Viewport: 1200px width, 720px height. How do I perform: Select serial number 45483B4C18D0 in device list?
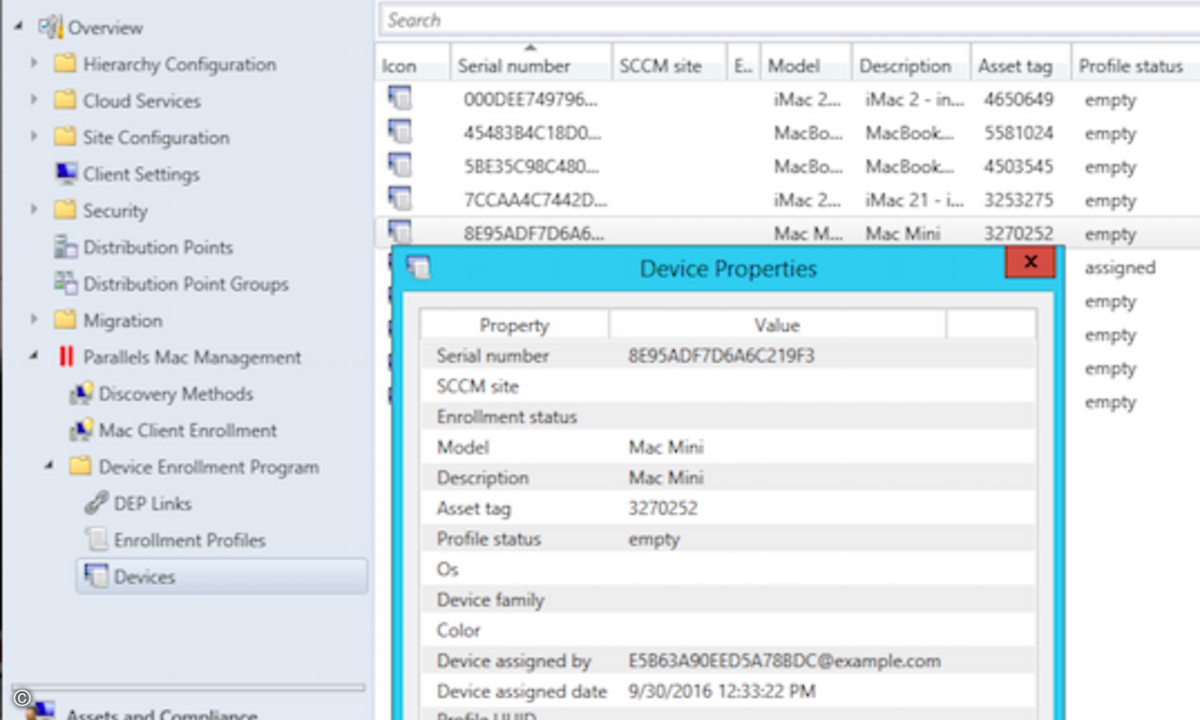coord(533,134)
